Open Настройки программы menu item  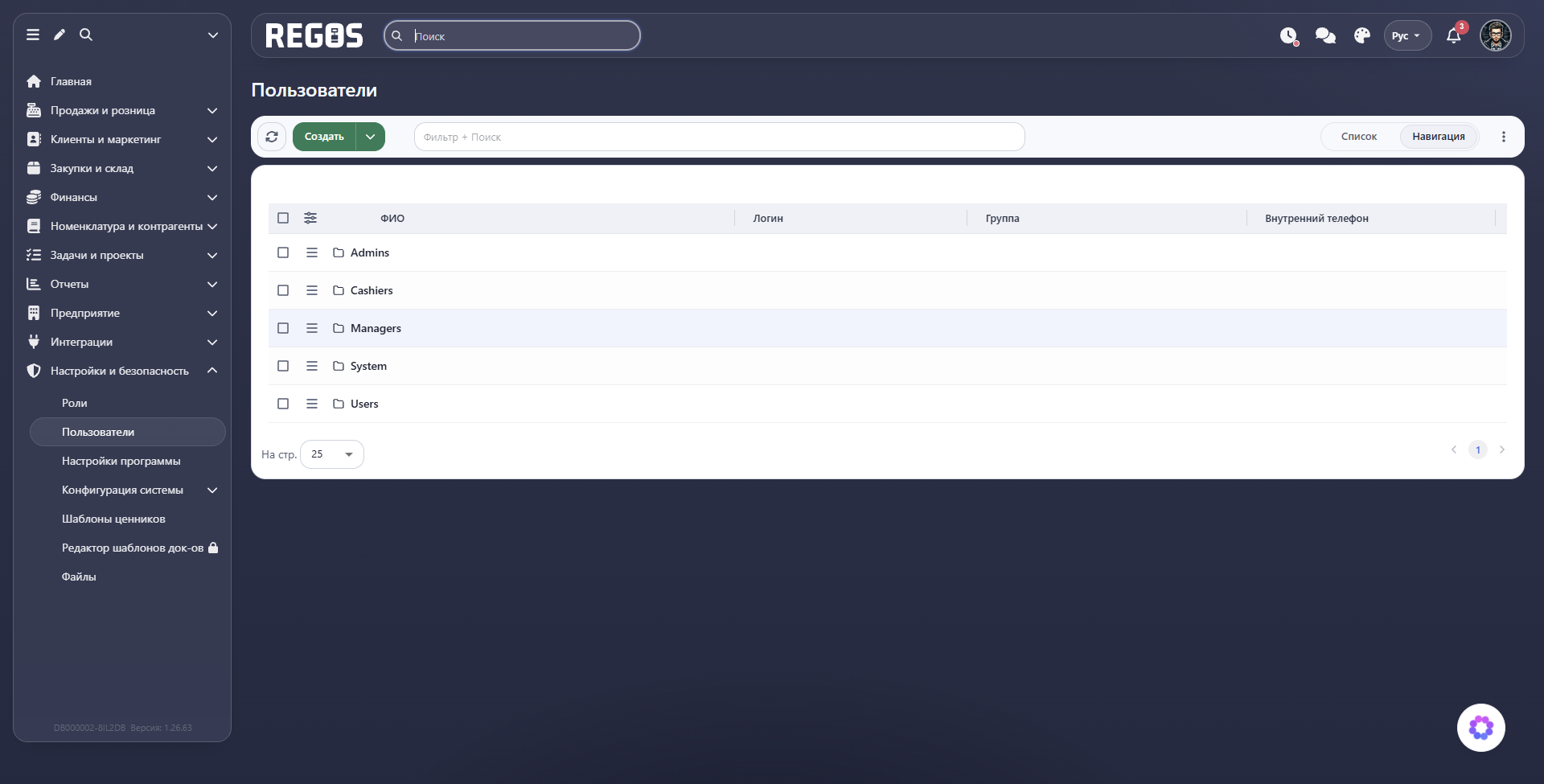click(121, 461)
